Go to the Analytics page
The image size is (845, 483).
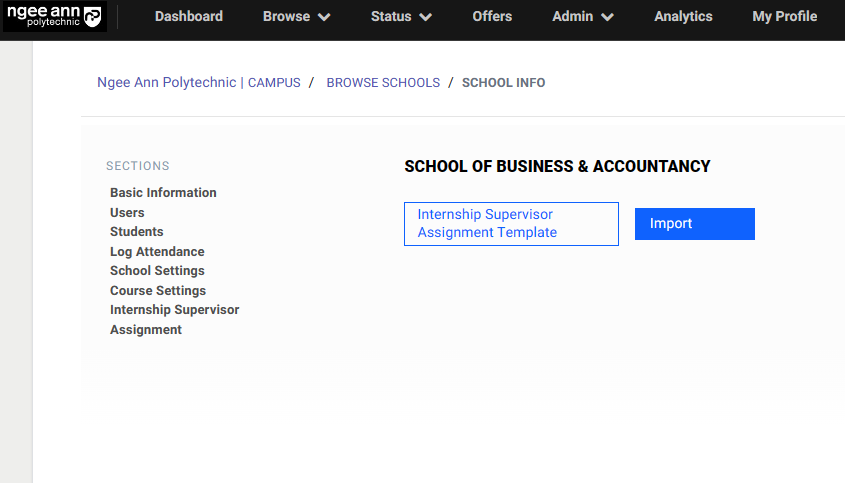click(683, 17)
